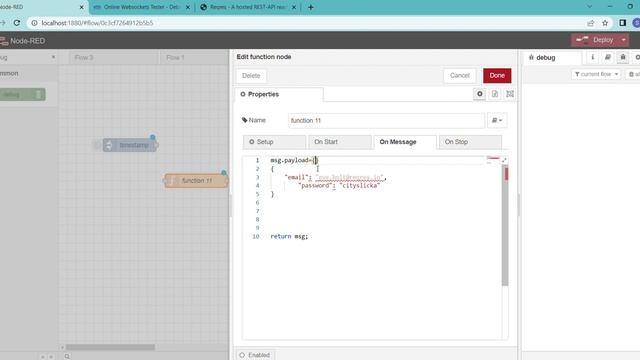Open the node icon picker dropdown beside Name

pos(497,120)
